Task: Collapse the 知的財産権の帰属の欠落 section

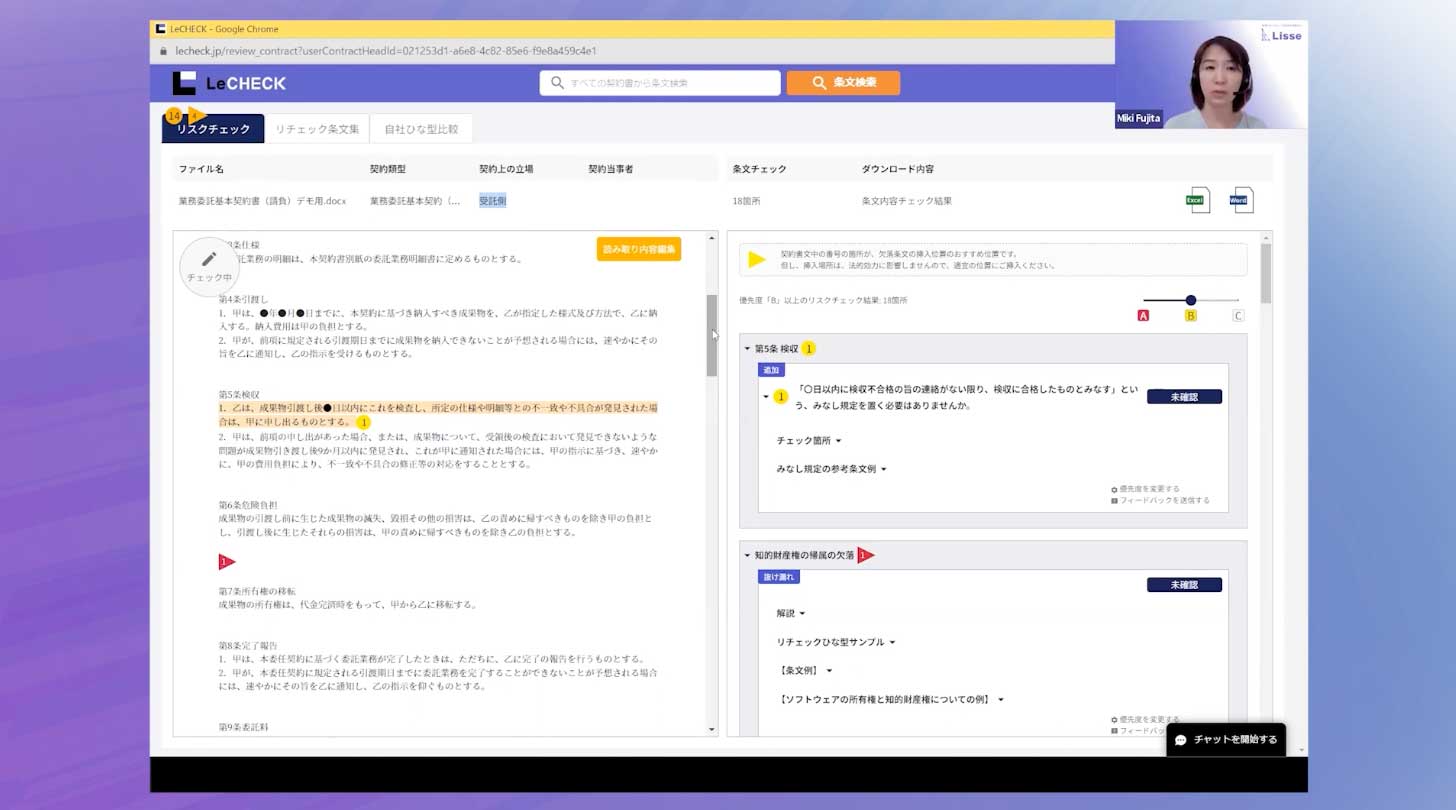Action: click(x=747, y=556)
